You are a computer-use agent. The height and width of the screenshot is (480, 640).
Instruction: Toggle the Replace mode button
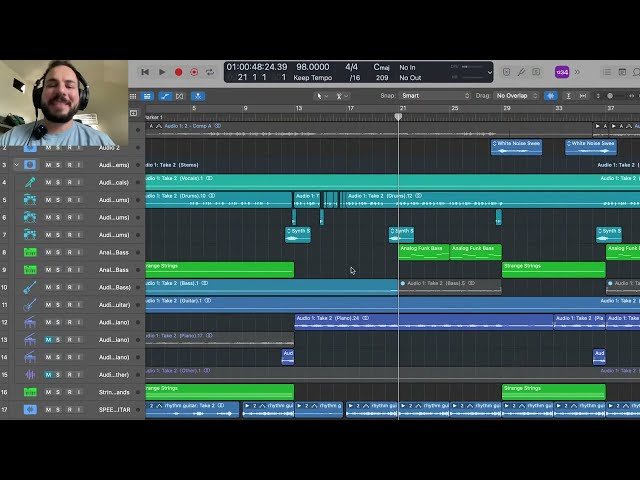506,72
